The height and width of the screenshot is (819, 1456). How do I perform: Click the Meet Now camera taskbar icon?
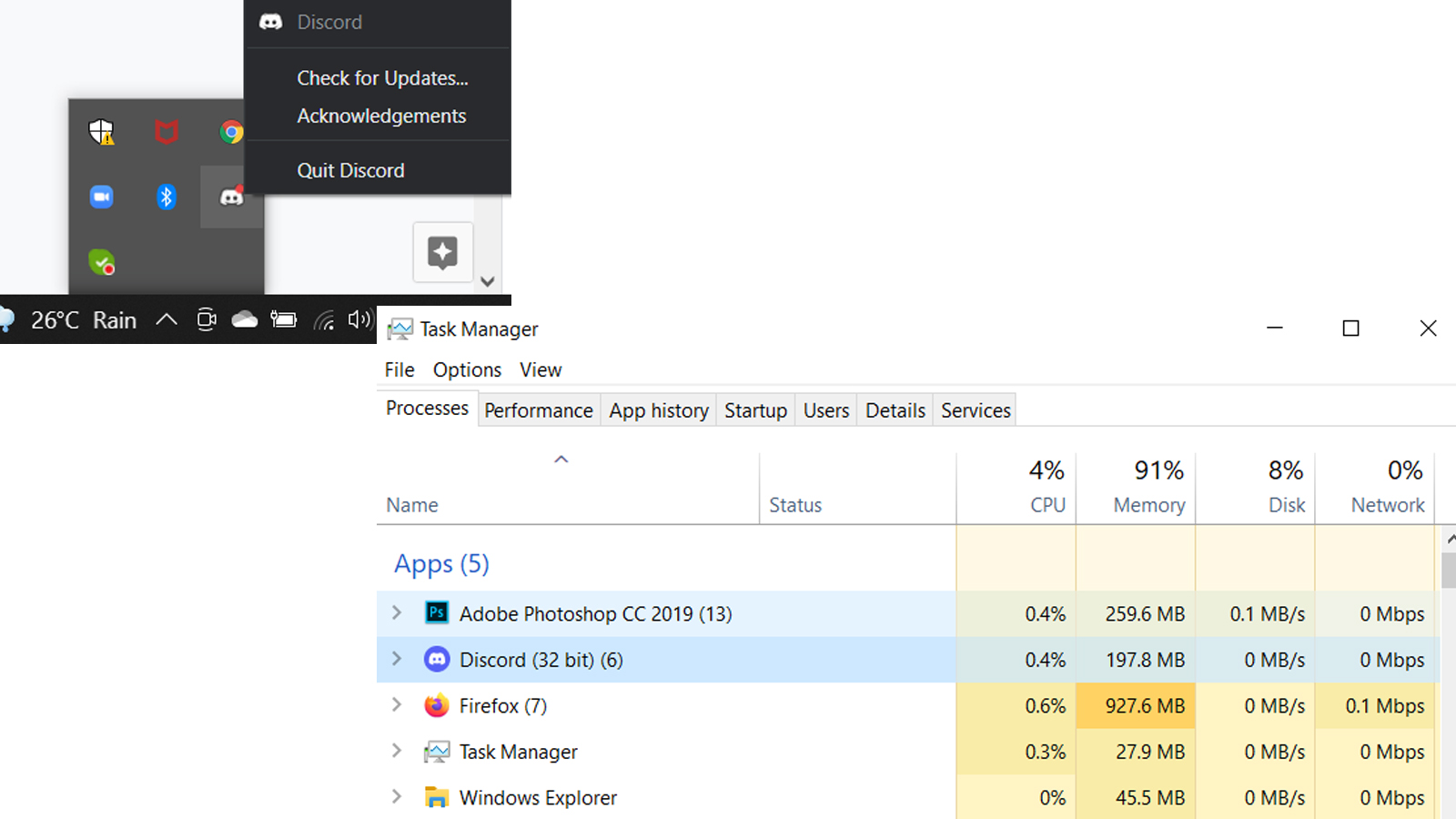207,319
